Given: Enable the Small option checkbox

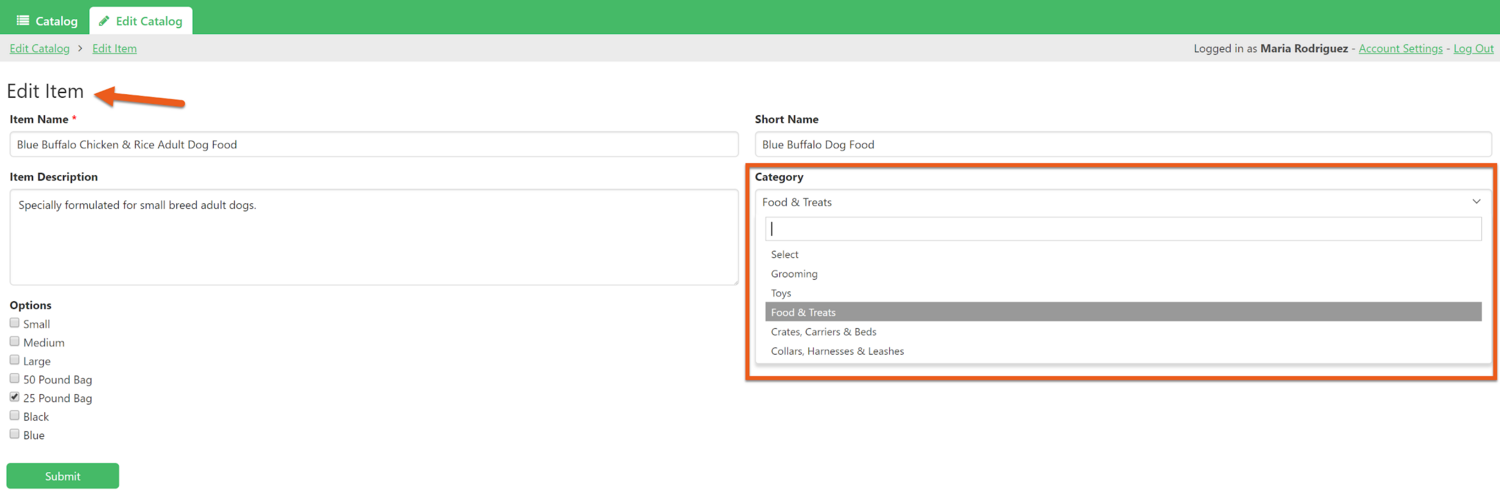Looking at the screenshot, I should pyautogui.click(x=15, y=323).
